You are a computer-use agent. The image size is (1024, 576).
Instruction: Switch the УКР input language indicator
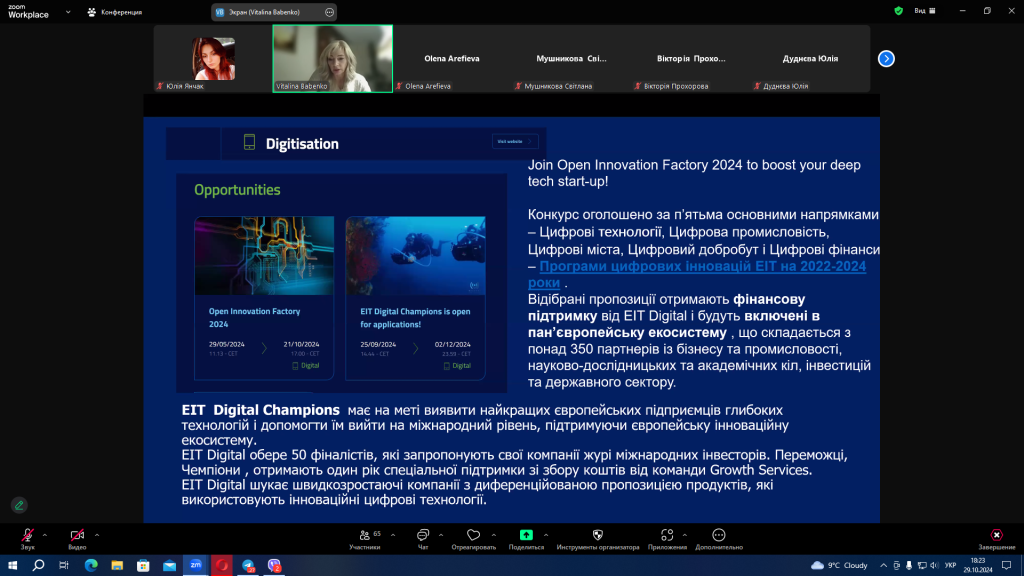click(951, 566)
